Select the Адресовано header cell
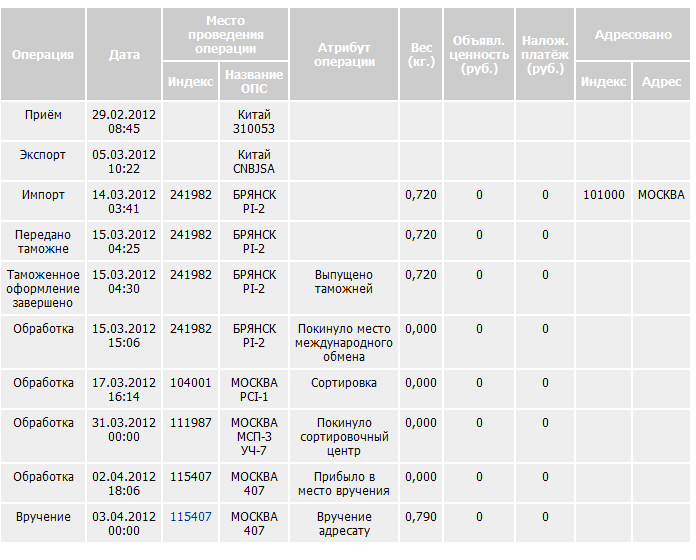 pos(633,34)
